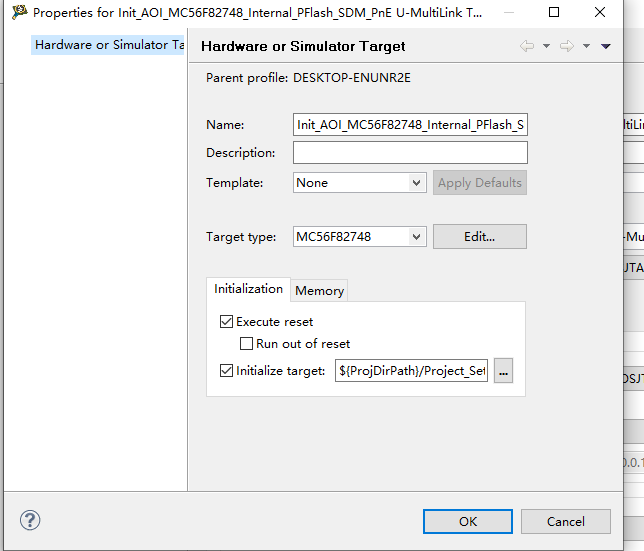The height and width of the screenshot is (551, 644).
Task: Browse for the initialization file with ellipsis button
Action: (x=504, y=371)
